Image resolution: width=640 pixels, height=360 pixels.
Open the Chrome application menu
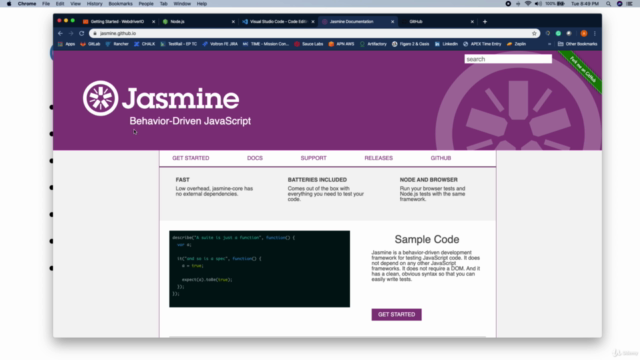27,4
